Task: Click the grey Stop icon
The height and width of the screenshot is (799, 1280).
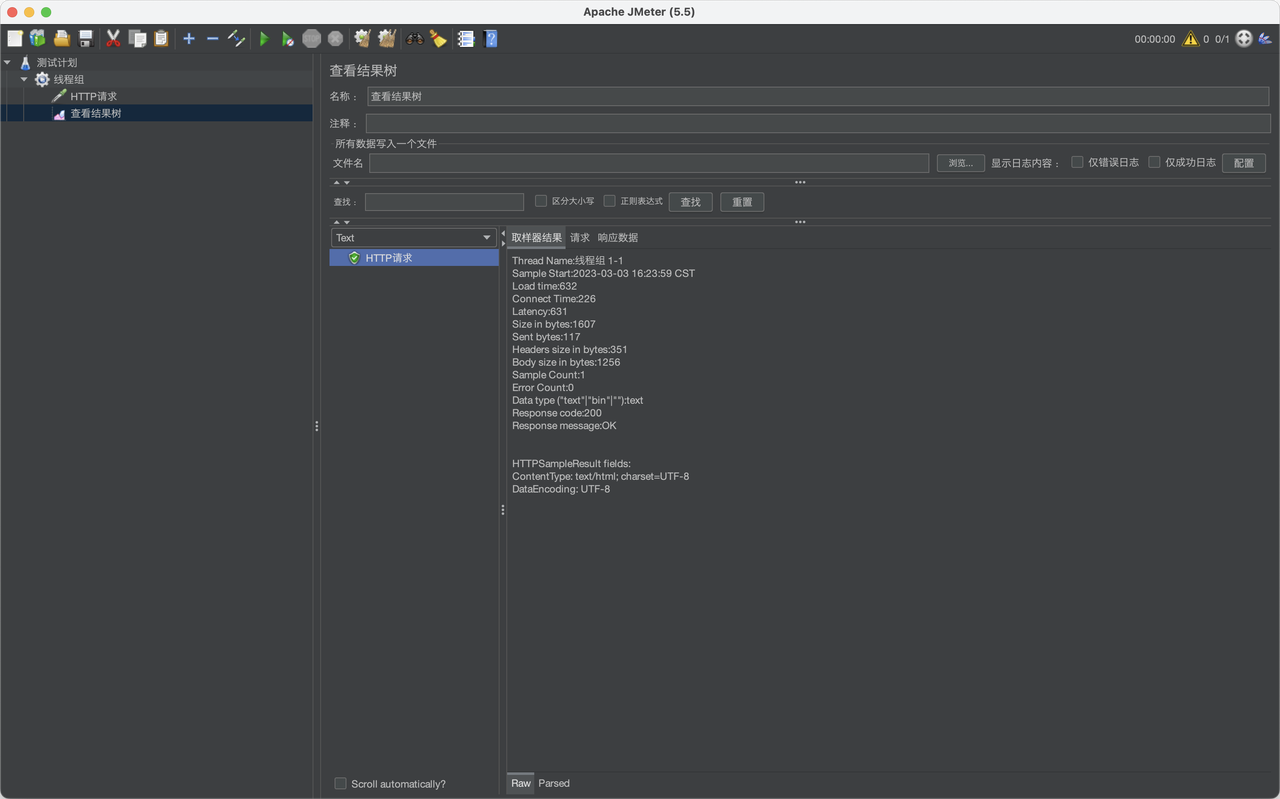Action: point(312,39)
